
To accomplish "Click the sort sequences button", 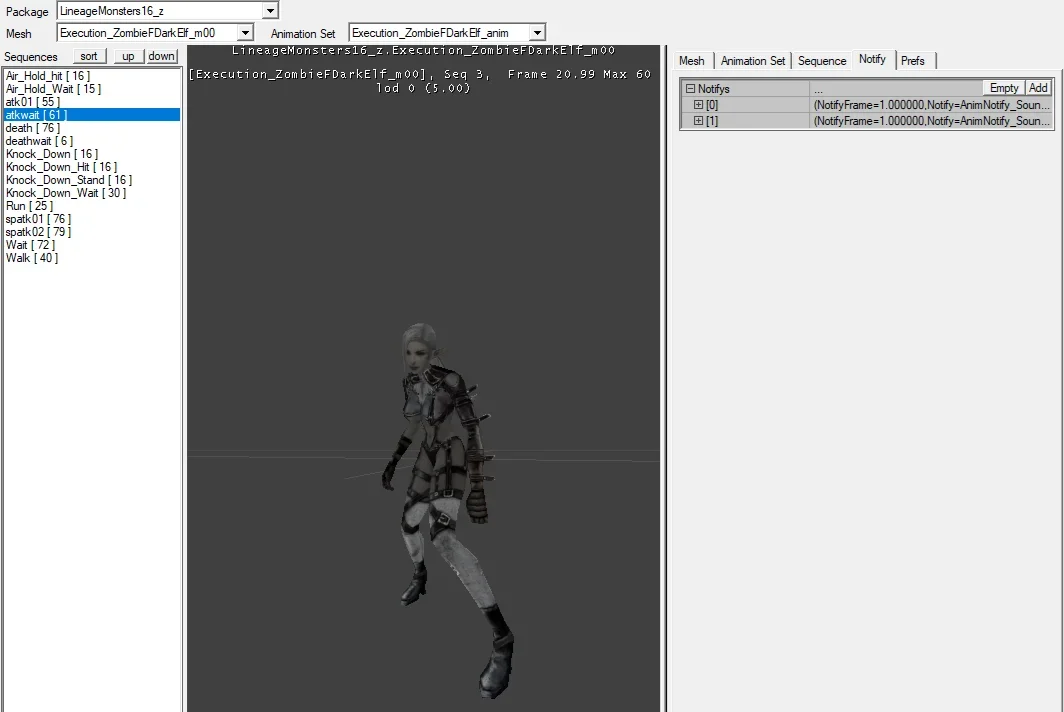I will pos(89,56).
